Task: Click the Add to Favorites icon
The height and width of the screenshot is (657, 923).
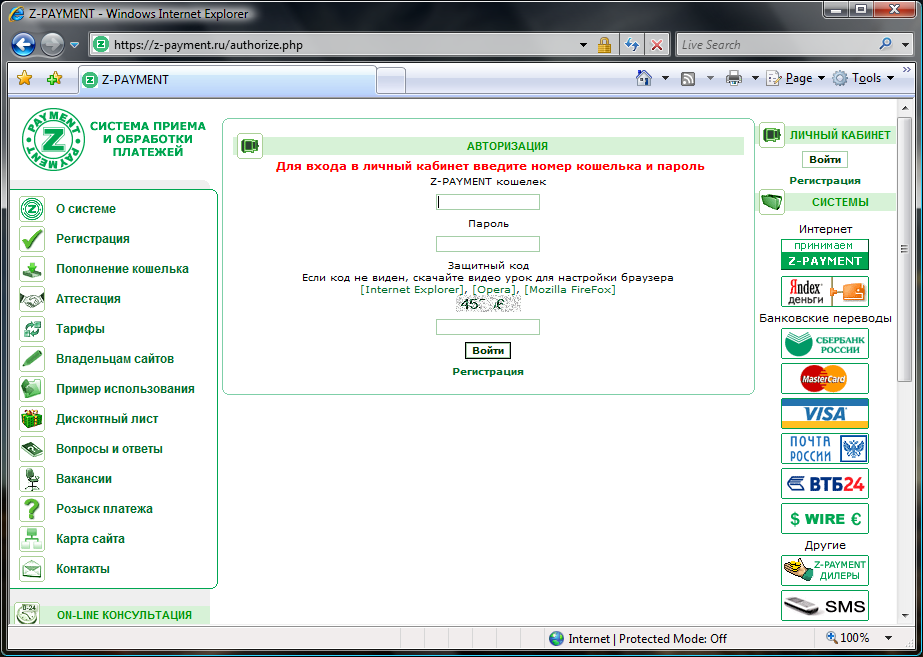Action: point(54,78)
